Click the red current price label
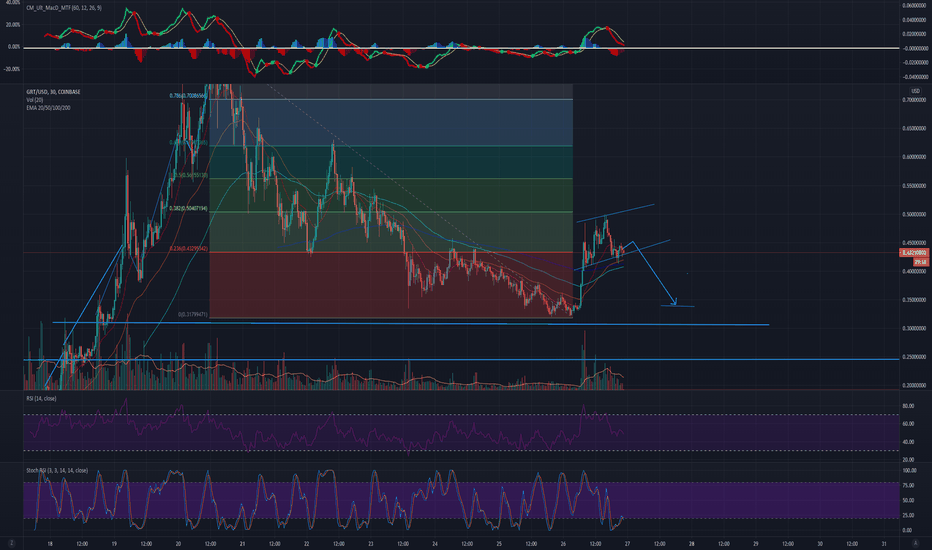932x550 pixels. coord(914,253)
